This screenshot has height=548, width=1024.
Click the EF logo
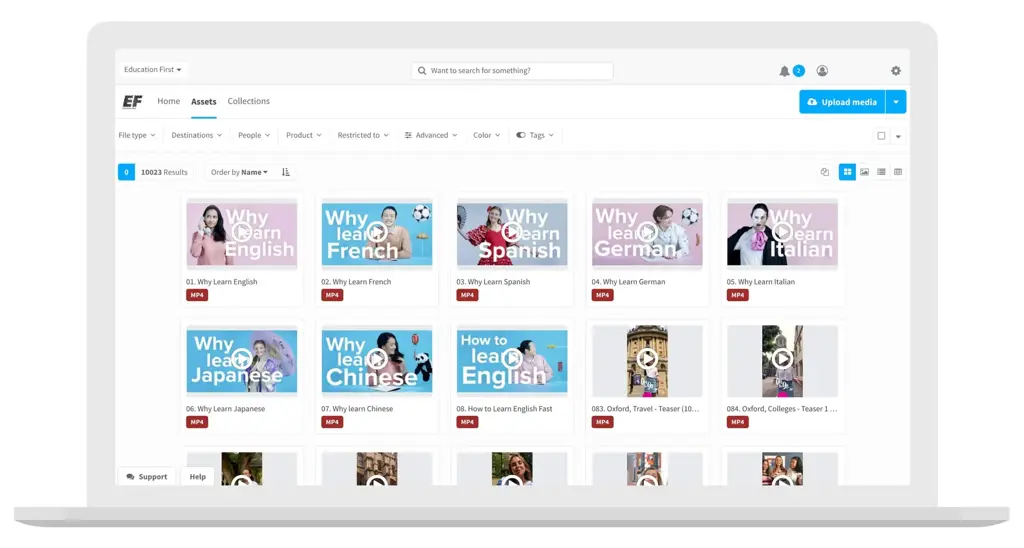coord(132,101)
